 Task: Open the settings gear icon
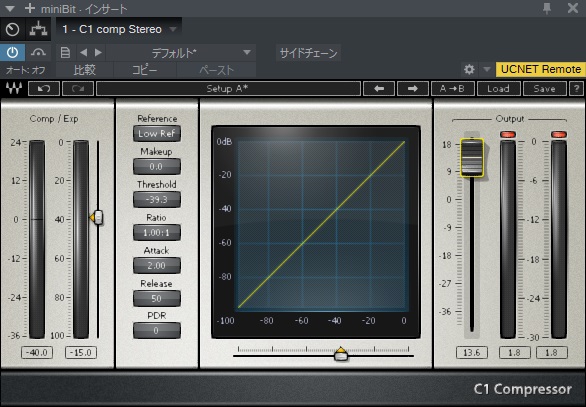pos(469,69)
